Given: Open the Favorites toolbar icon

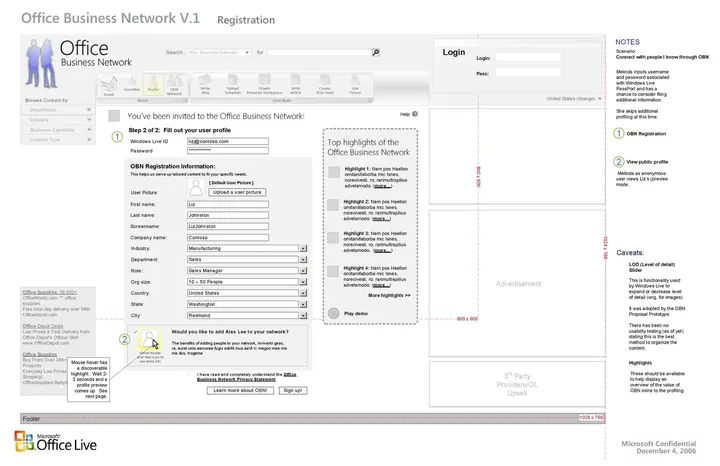Looking at the screenshot, I should click(x=132, y=84).
